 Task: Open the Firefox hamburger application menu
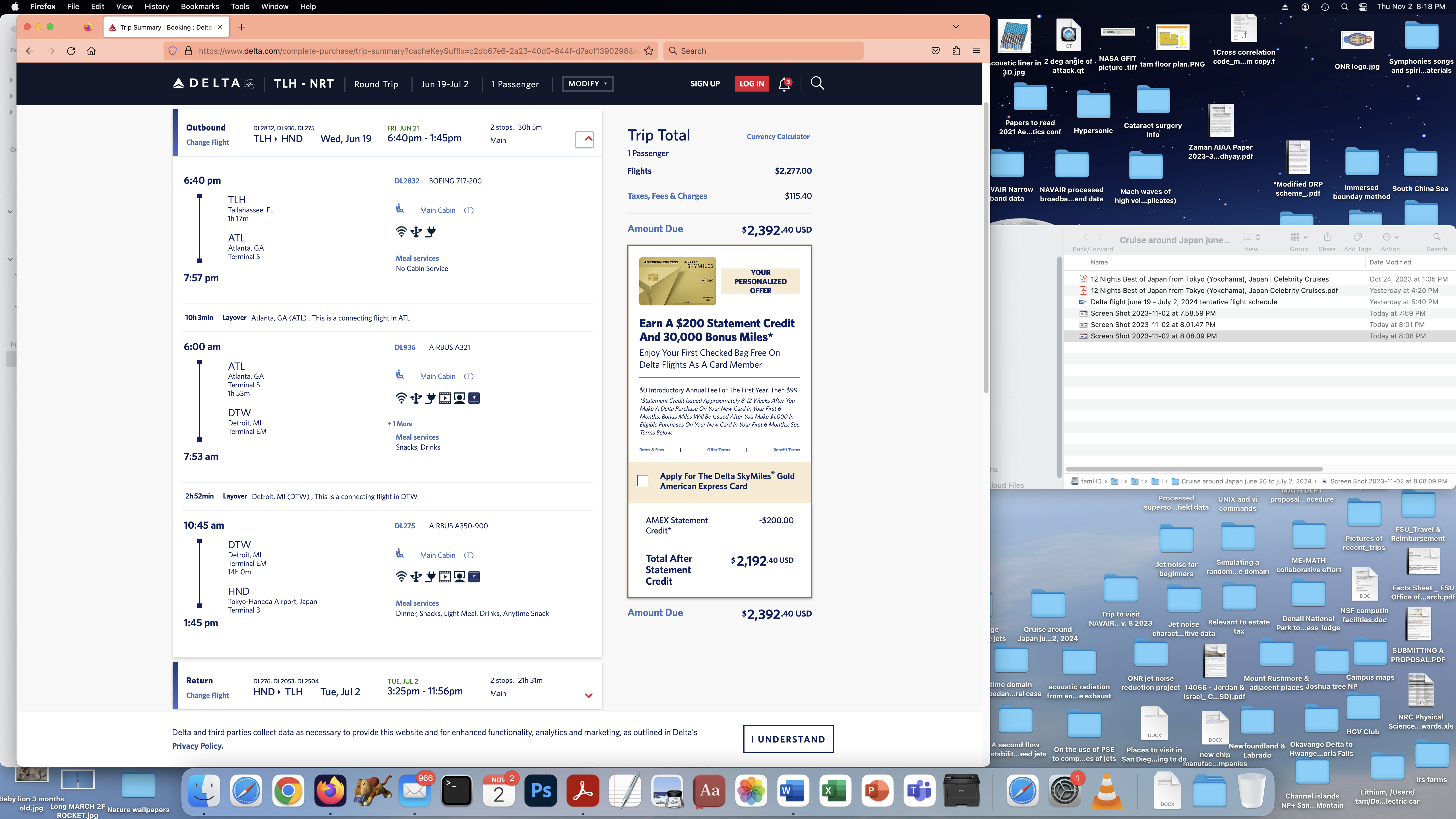976,51
